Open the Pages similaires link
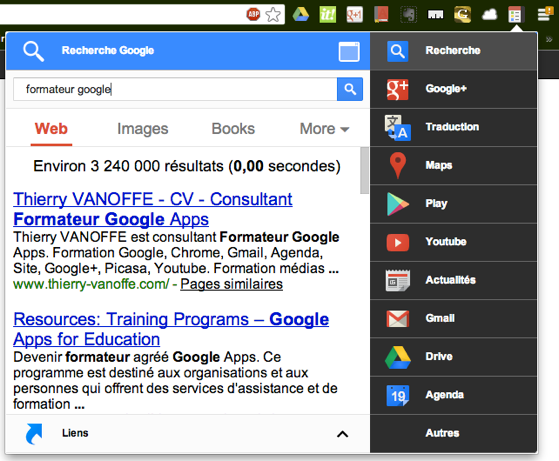Viewport: 559px width, 461px height. click(x=231, y=284)
